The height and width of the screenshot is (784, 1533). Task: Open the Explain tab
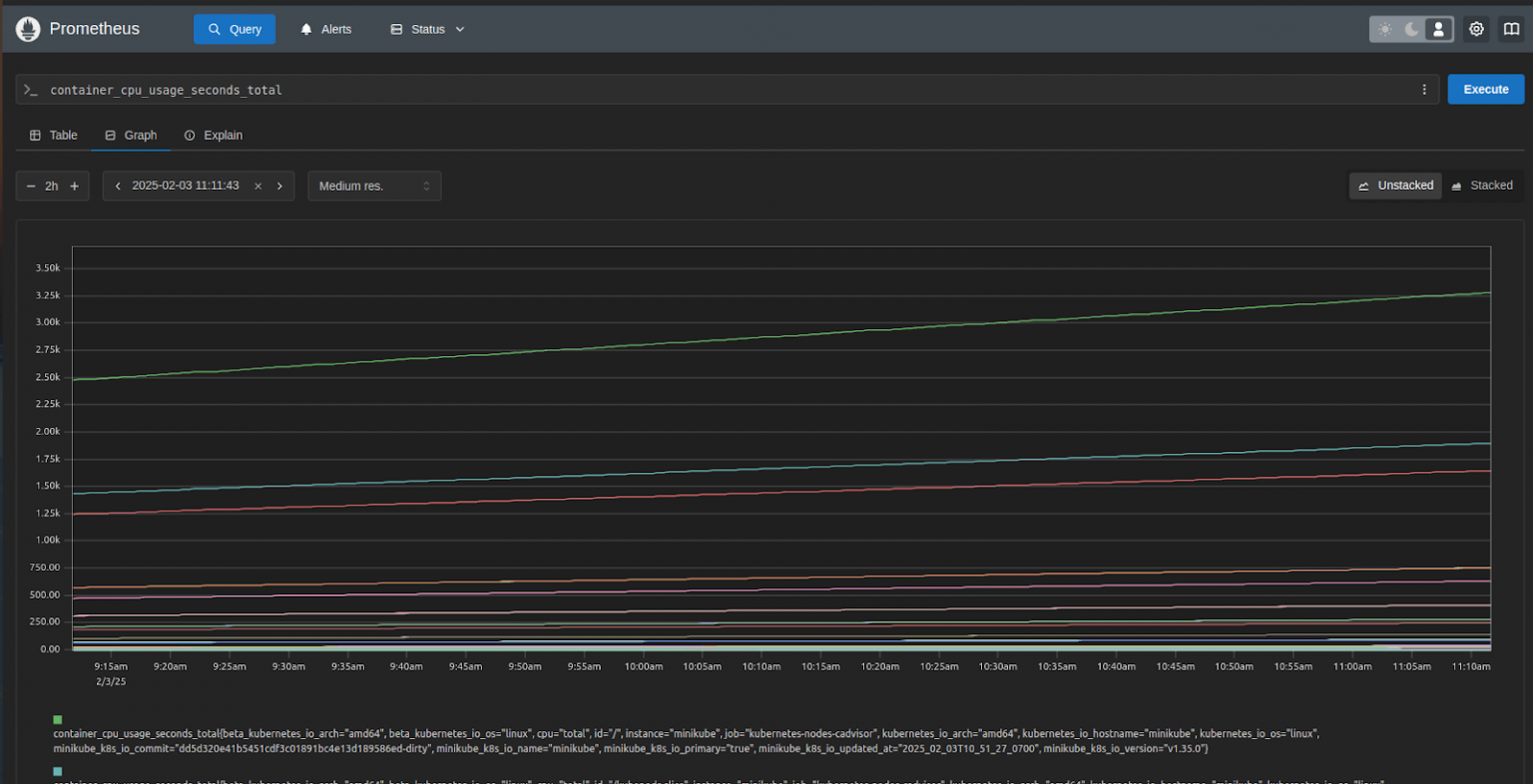(213, 135)
